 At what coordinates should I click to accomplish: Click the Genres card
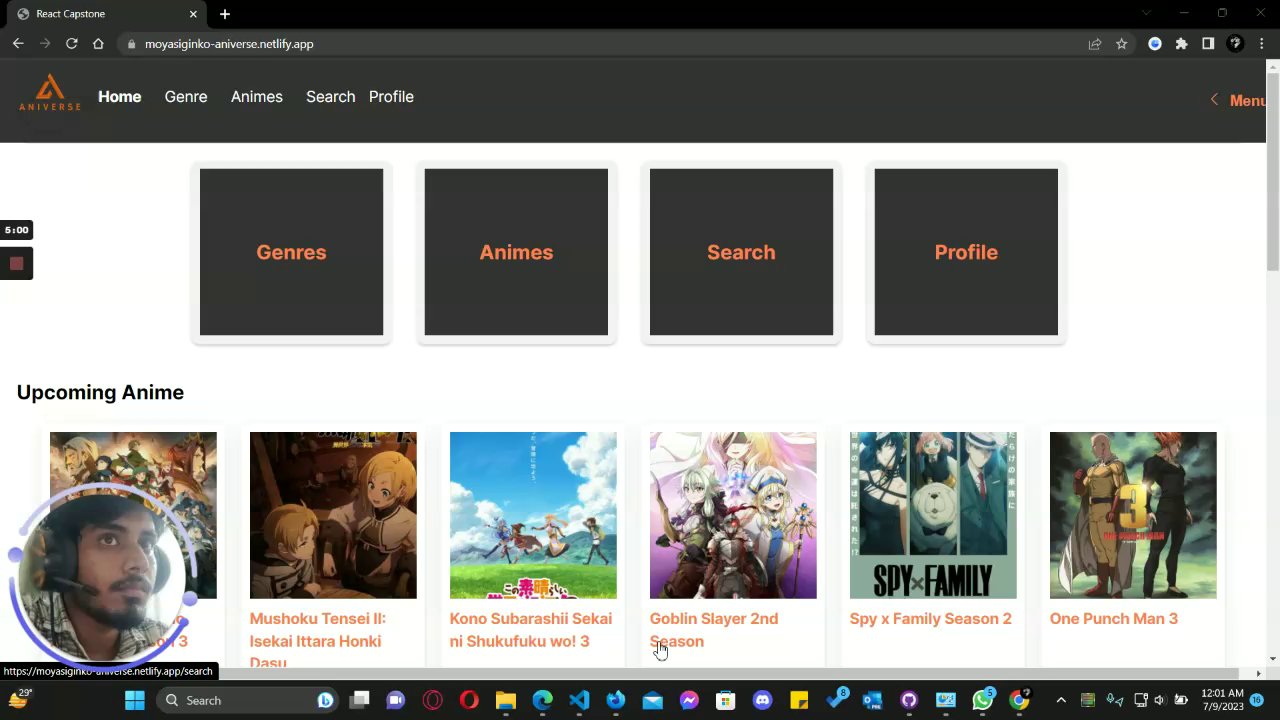[x=291, y=252]
